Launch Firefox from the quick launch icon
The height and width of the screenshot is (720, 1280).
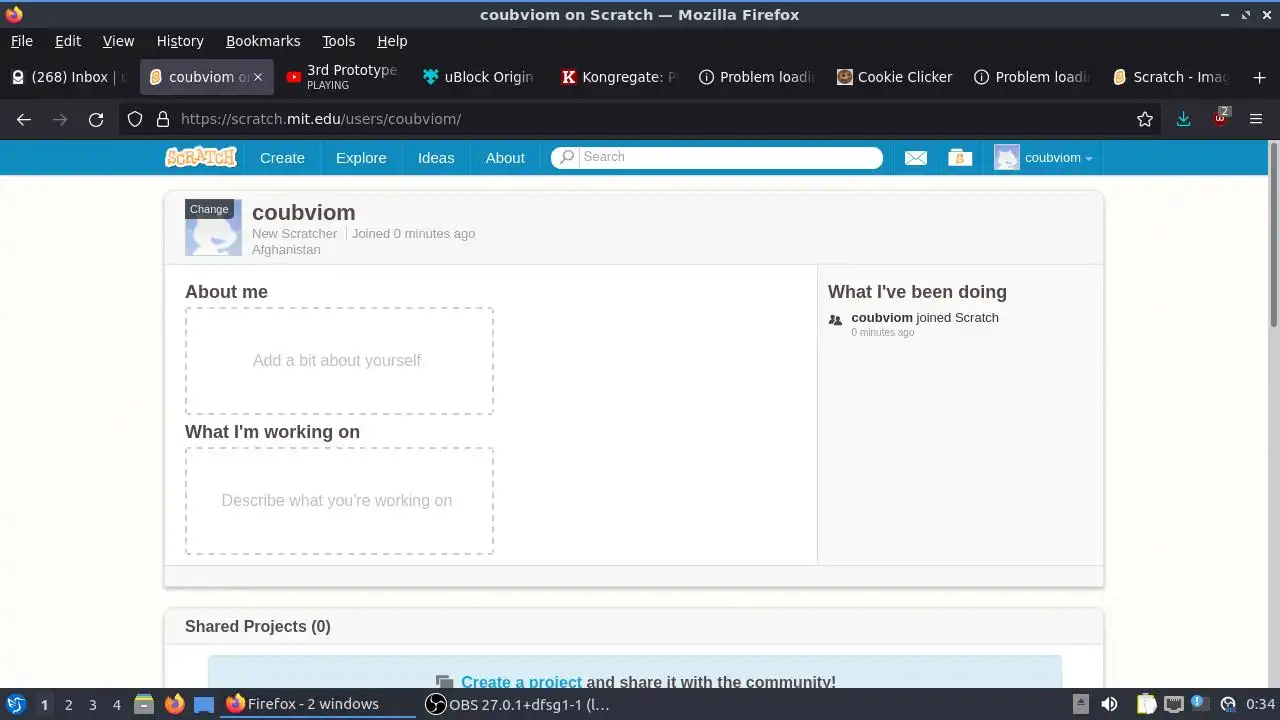pyautogui.click(x=174, y=704)
